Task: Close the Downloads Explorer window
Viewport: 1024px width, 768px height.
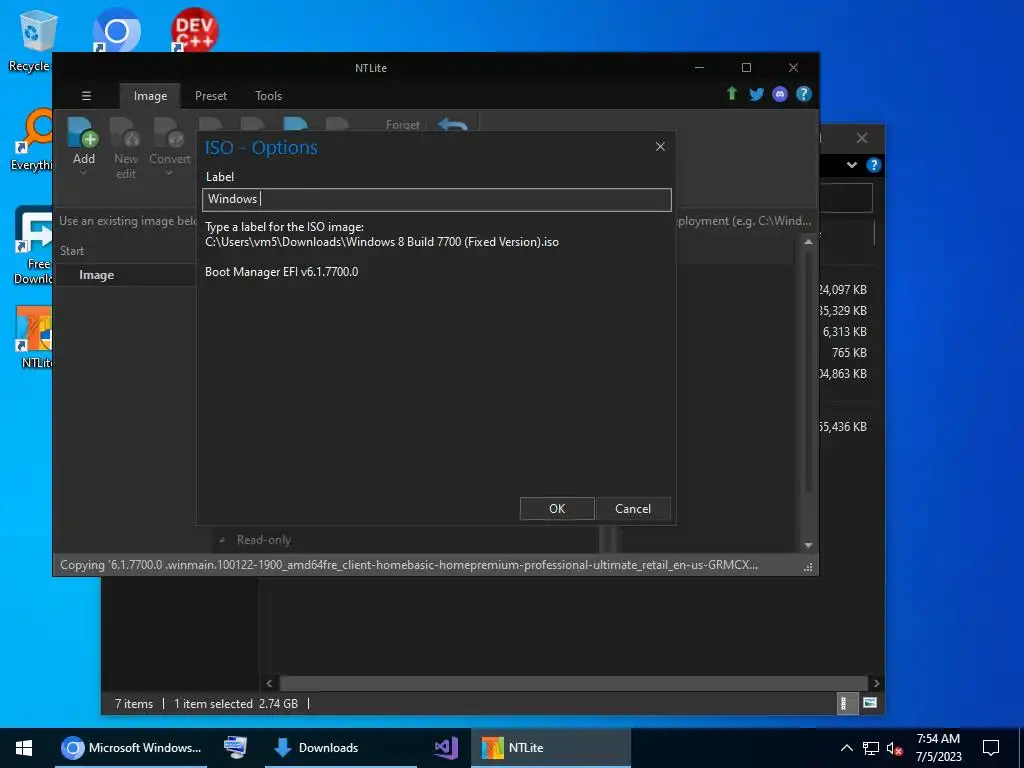Action: coord(862,138)
